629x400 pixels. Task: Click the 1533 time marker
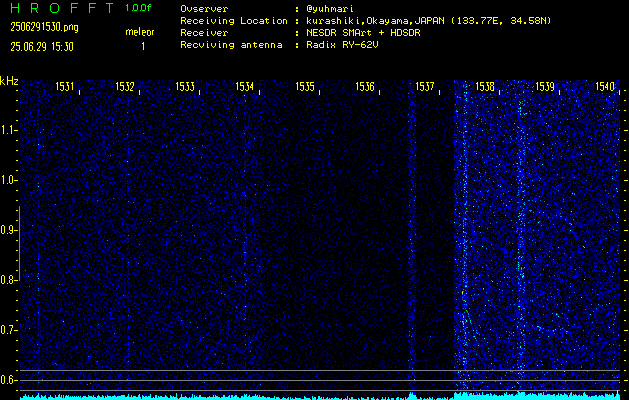pyautogui.click(x=185, y=86)
